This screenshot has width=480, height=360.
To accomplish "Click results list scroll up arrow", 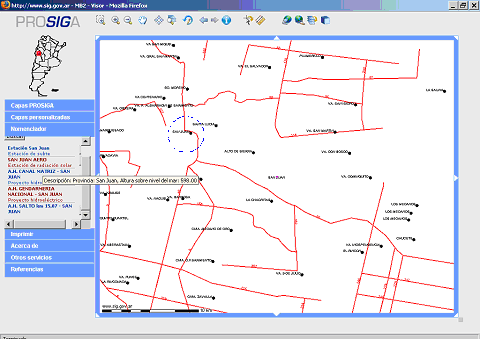I will coord(86,141).
